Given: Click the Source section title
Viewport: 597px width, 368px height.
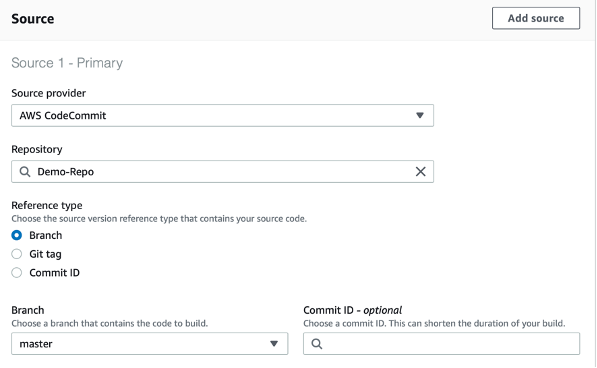Looking at the screenshot, I should click(33, 19).
